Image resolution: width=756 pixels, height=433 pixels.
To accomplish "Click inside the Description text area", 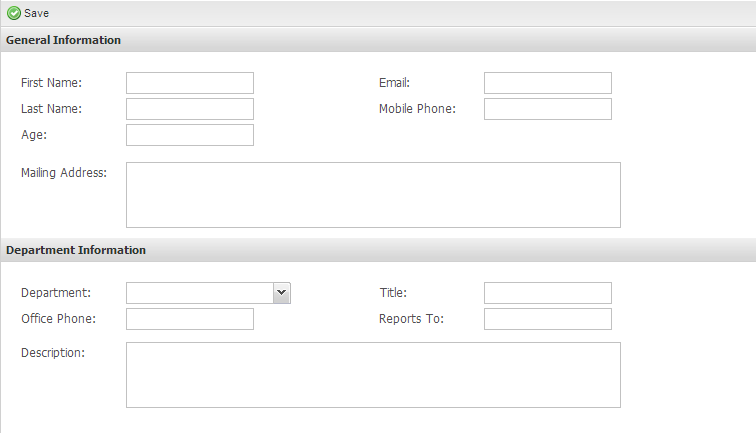I will [373, 375].
